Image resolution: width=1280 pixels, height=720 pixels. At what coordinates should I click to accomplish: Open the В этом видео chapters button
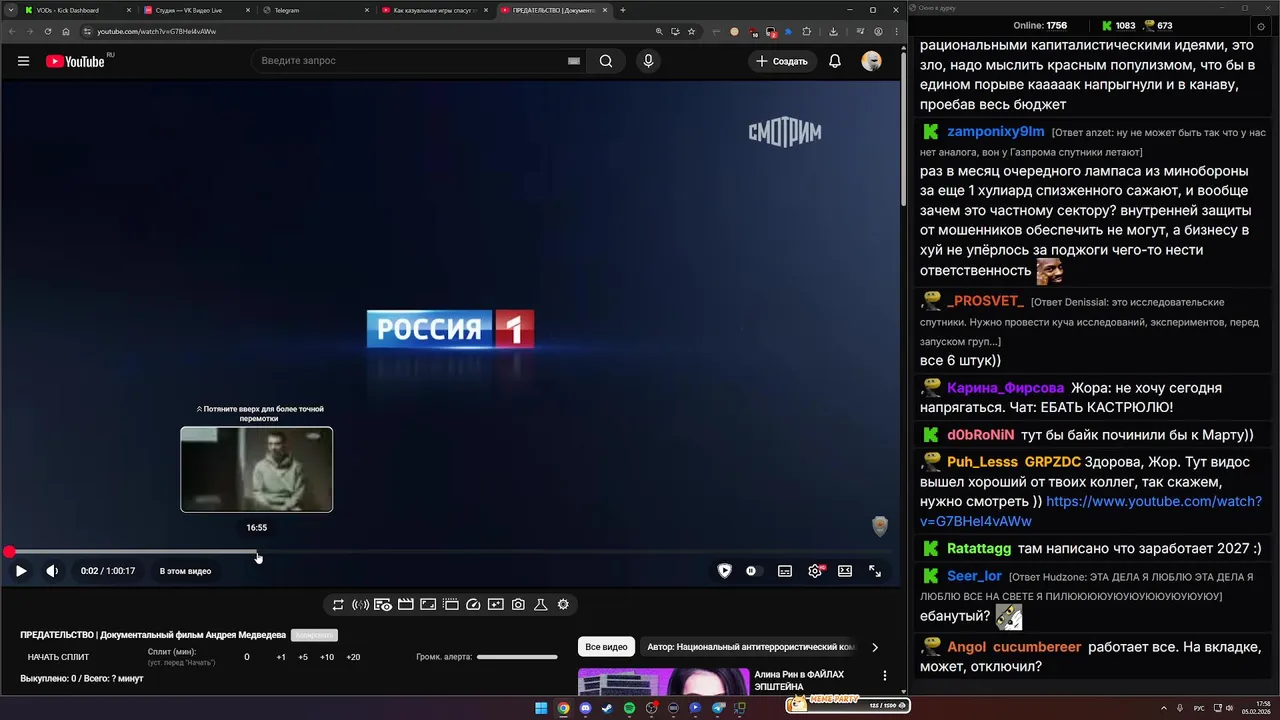pyautogui.click(x=185, y=571)
